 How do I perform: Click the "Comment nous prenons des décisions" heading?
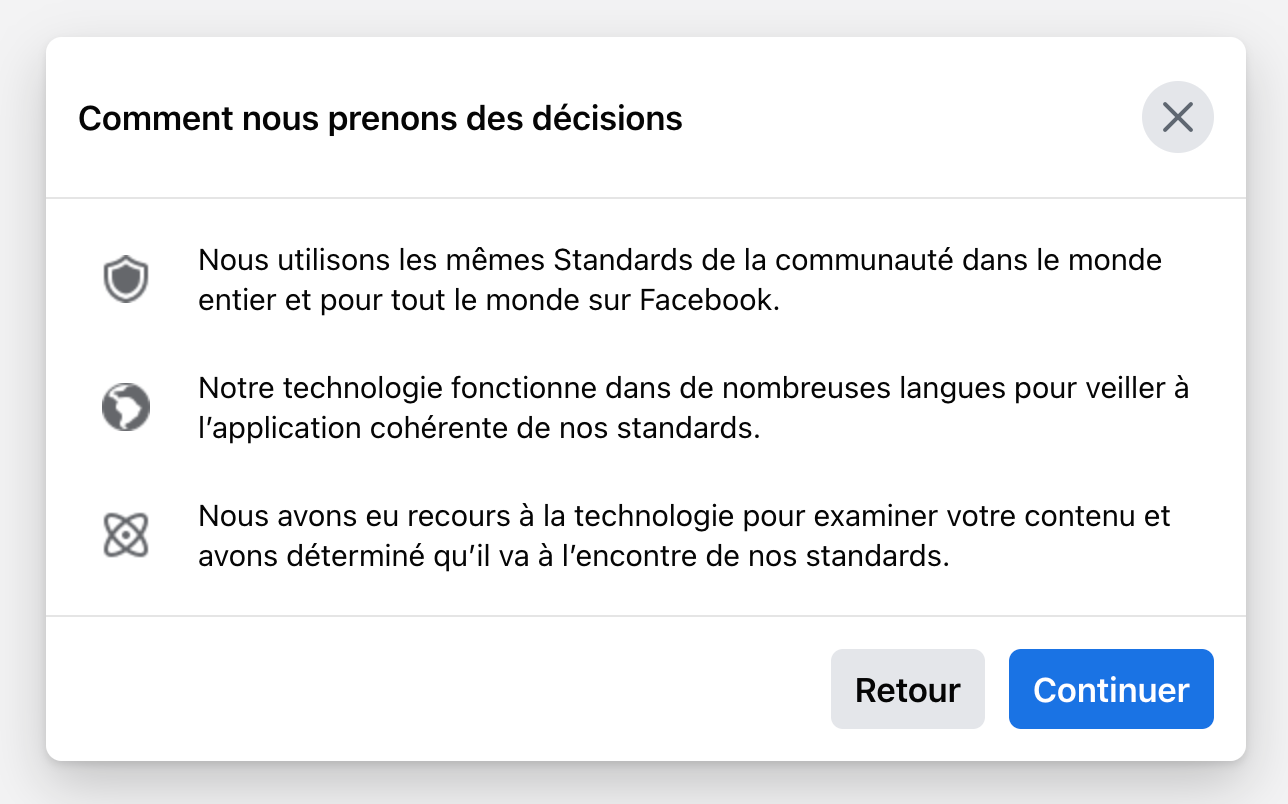coord(380,119)
